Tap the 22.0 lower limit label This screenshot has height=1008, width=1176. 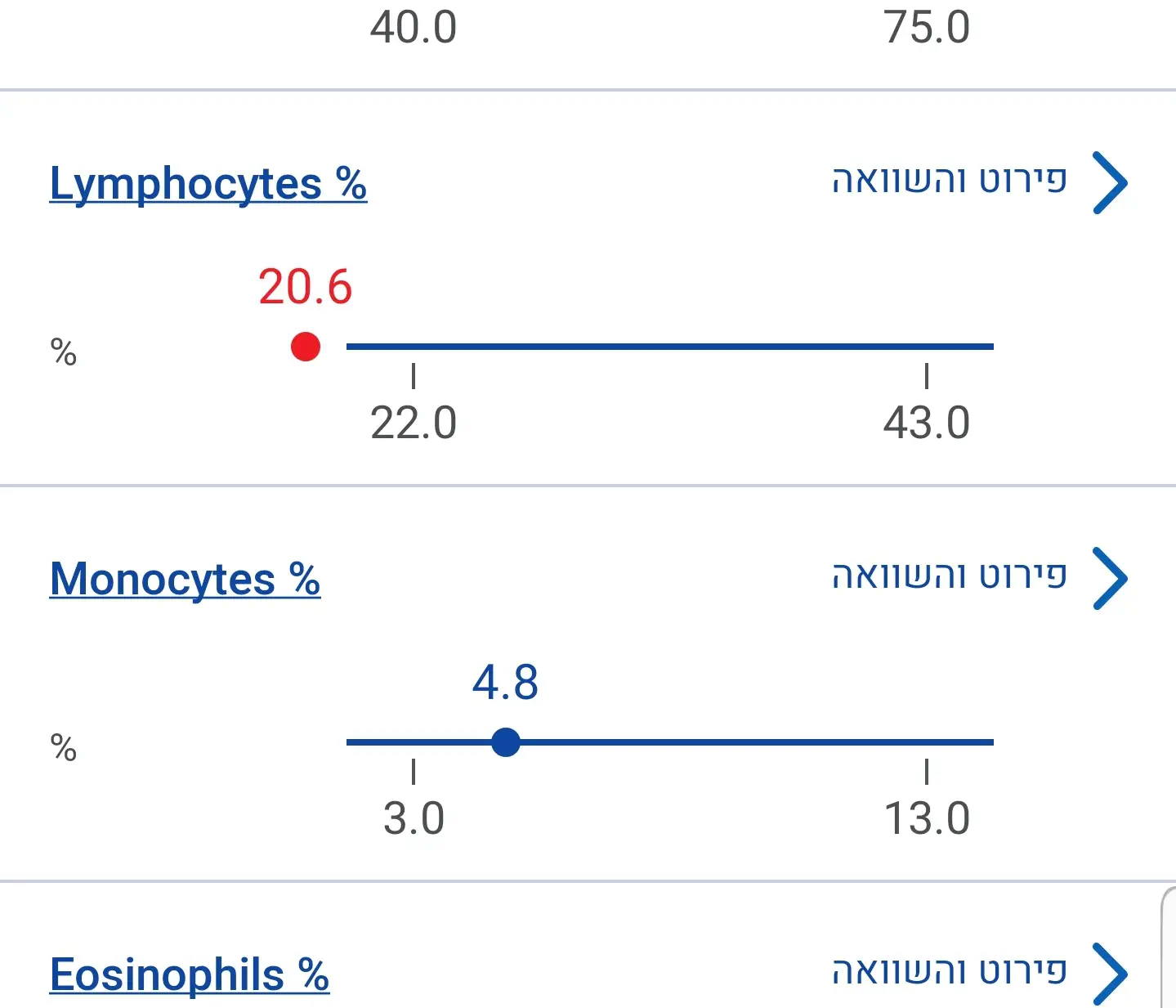click(414, 423)
